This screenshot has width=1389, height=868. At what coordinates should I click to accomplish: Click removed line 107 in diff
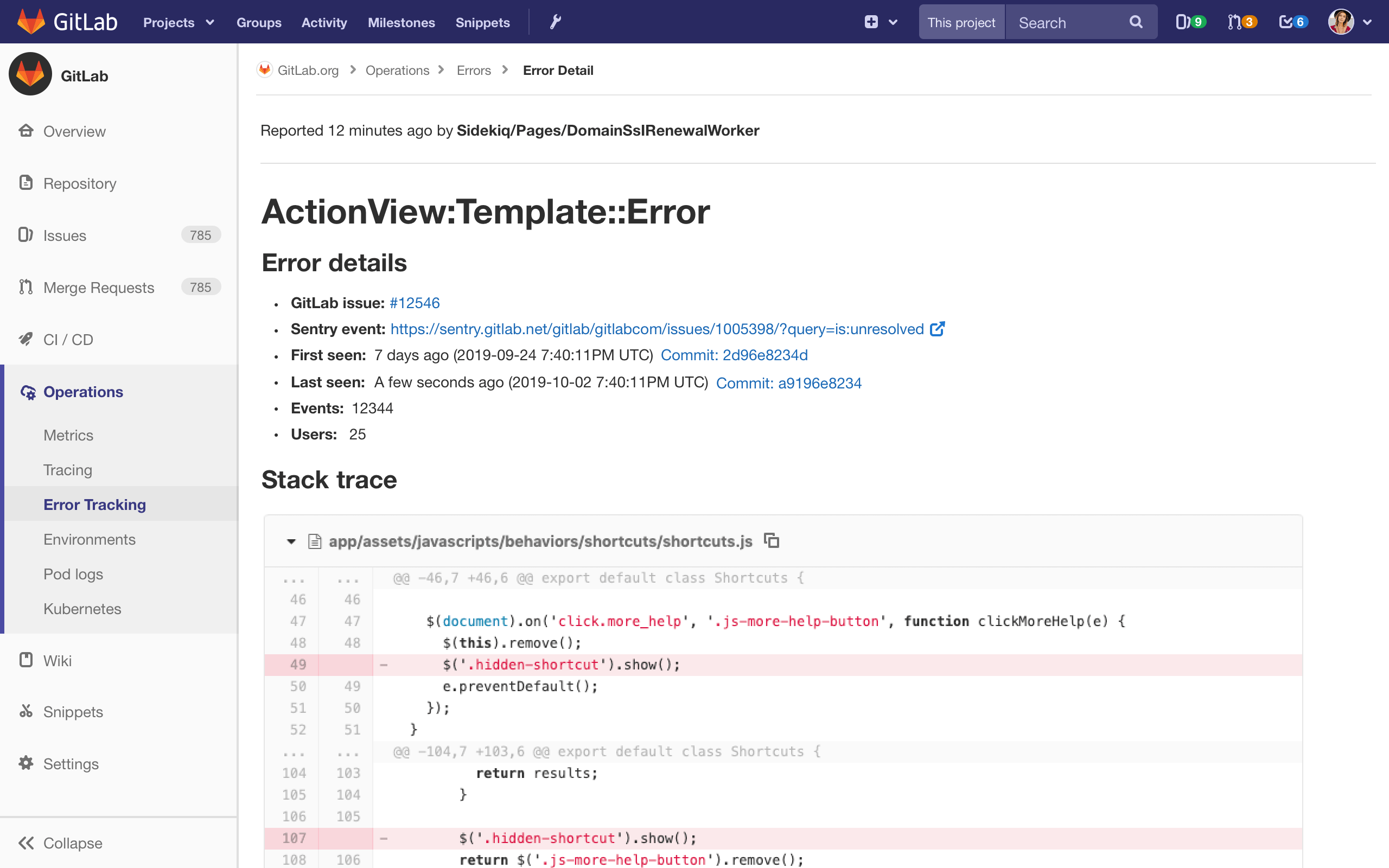tap(783, 838)
